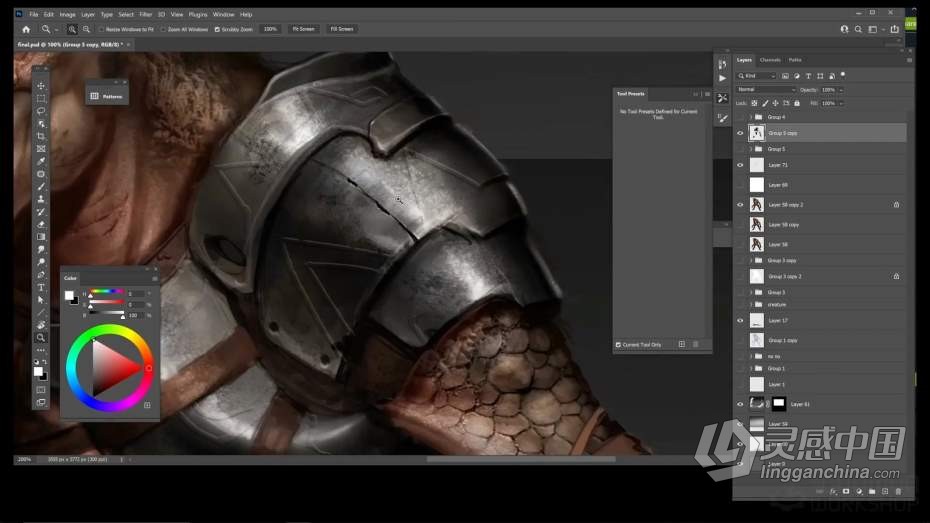Open the Opacity value dropdown arrow

841,90
